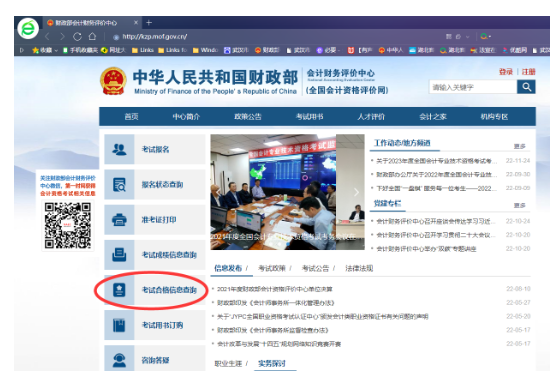Open the 人才评价 navigation item
The image size is (557, 384).
click(x=371, y=117)
